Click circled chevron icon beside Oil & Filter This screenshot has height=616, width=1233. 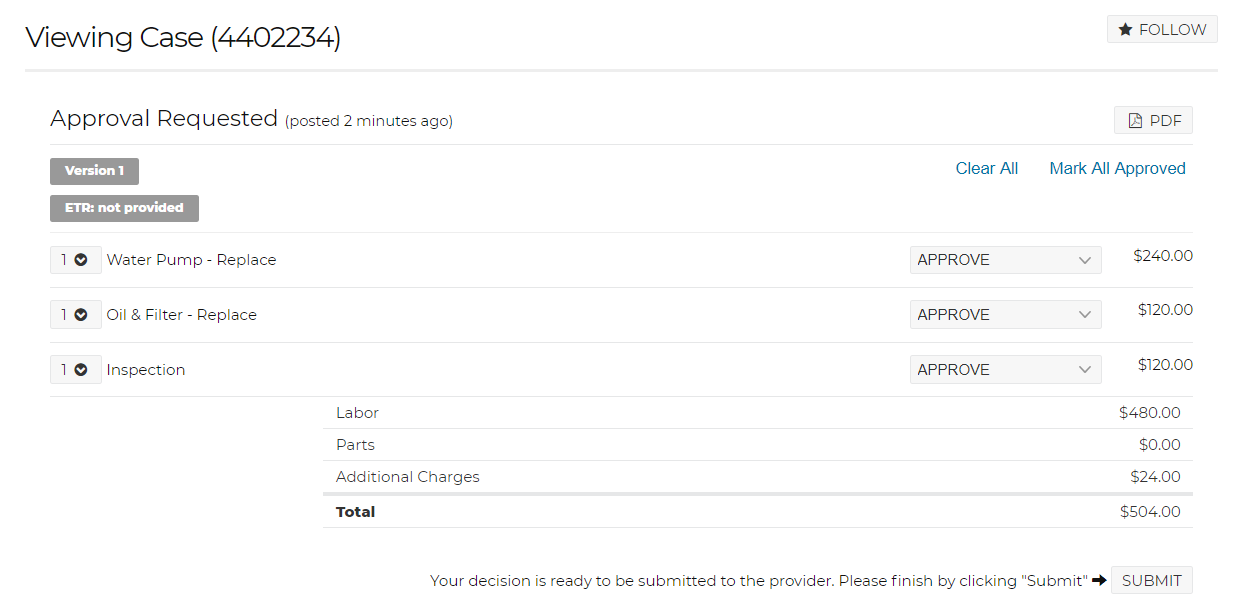[x=81, y=315]
